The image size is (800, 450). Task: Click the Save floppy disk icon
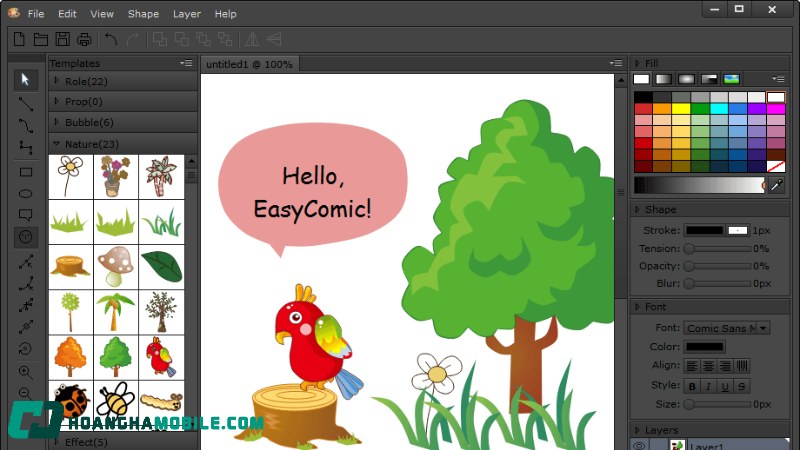coord(63,40)
